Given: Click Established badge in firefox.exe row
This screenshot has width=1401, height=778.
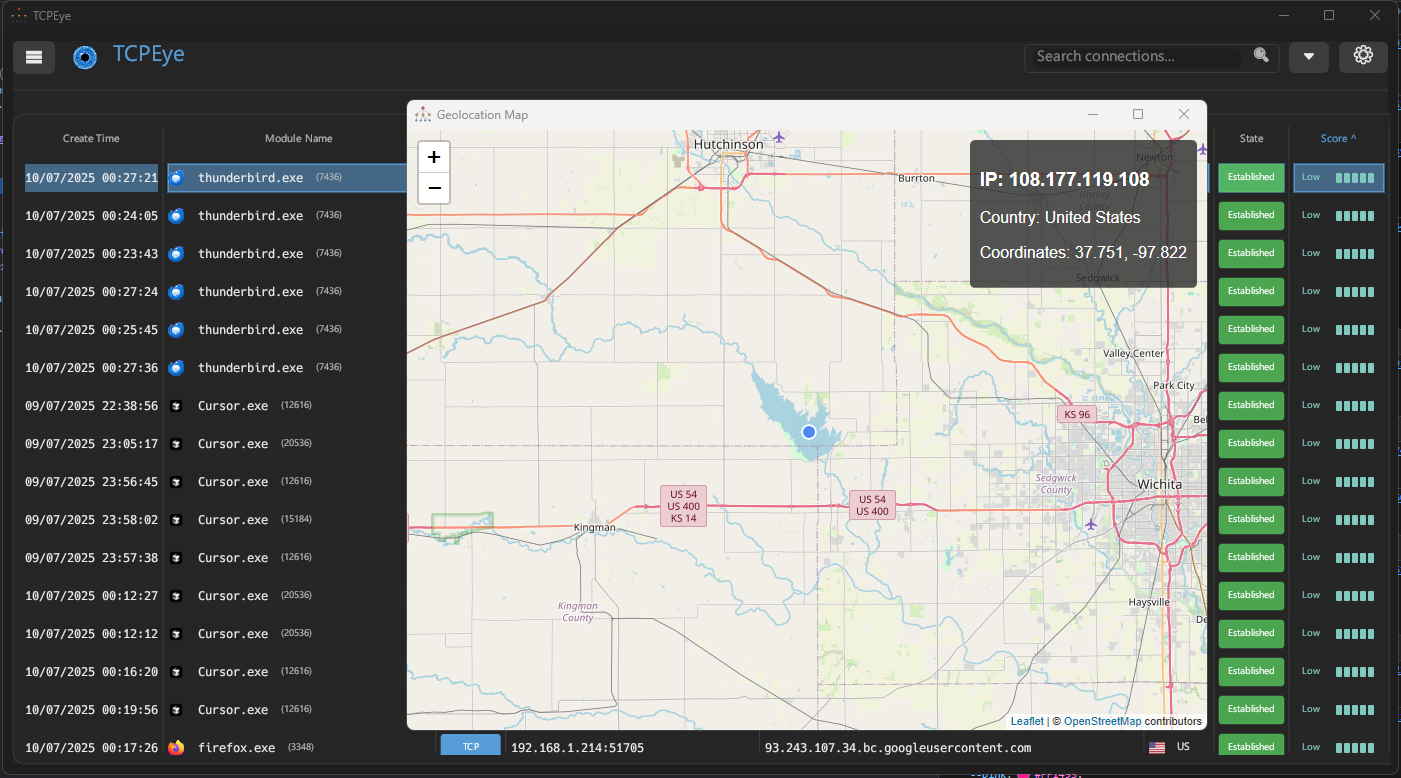Looking at the screenshot, I should [x=1251, y=746].
